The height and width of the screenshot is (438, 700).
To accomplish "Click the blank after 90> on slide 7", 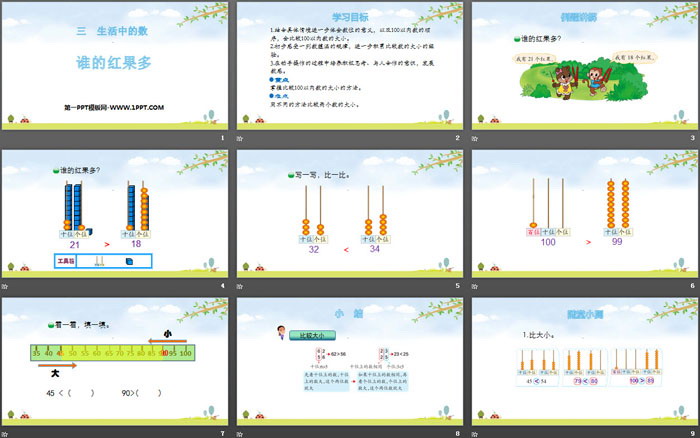I will 148,393.
